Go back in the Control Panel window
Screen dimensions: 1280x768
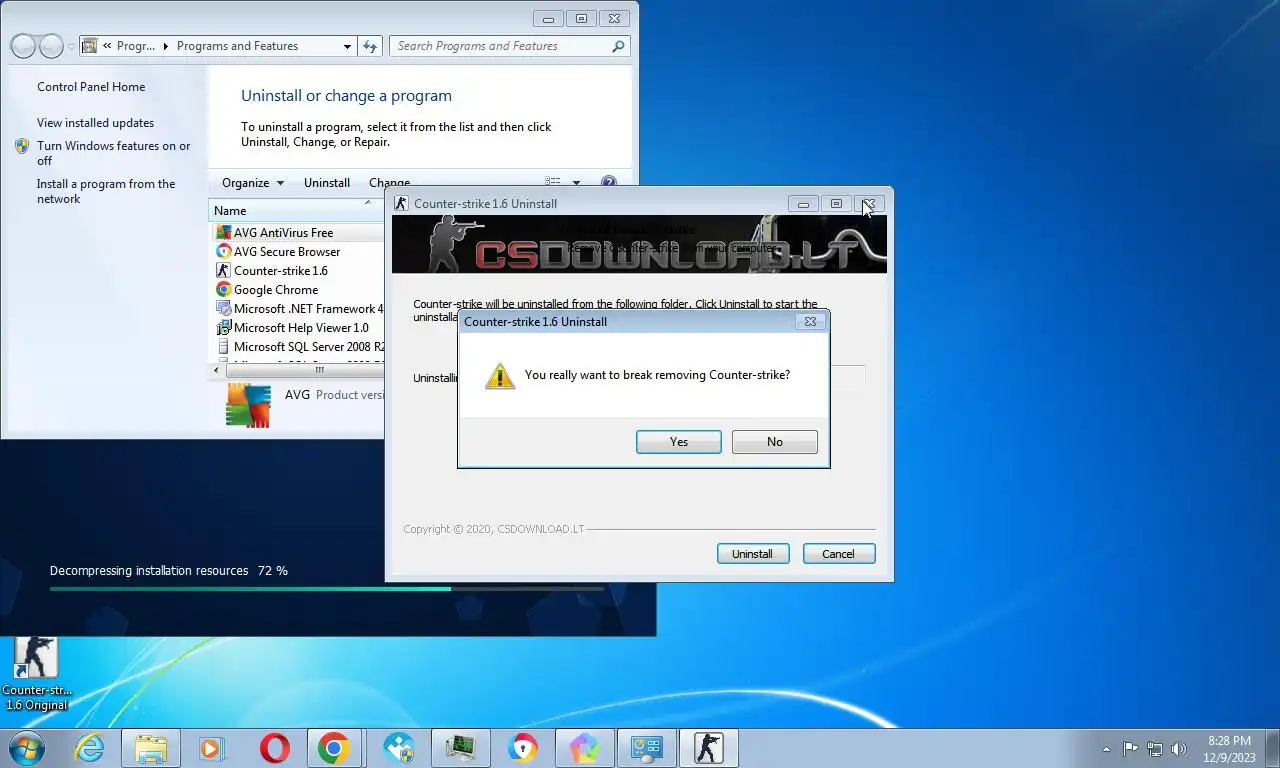coord(23,46)
